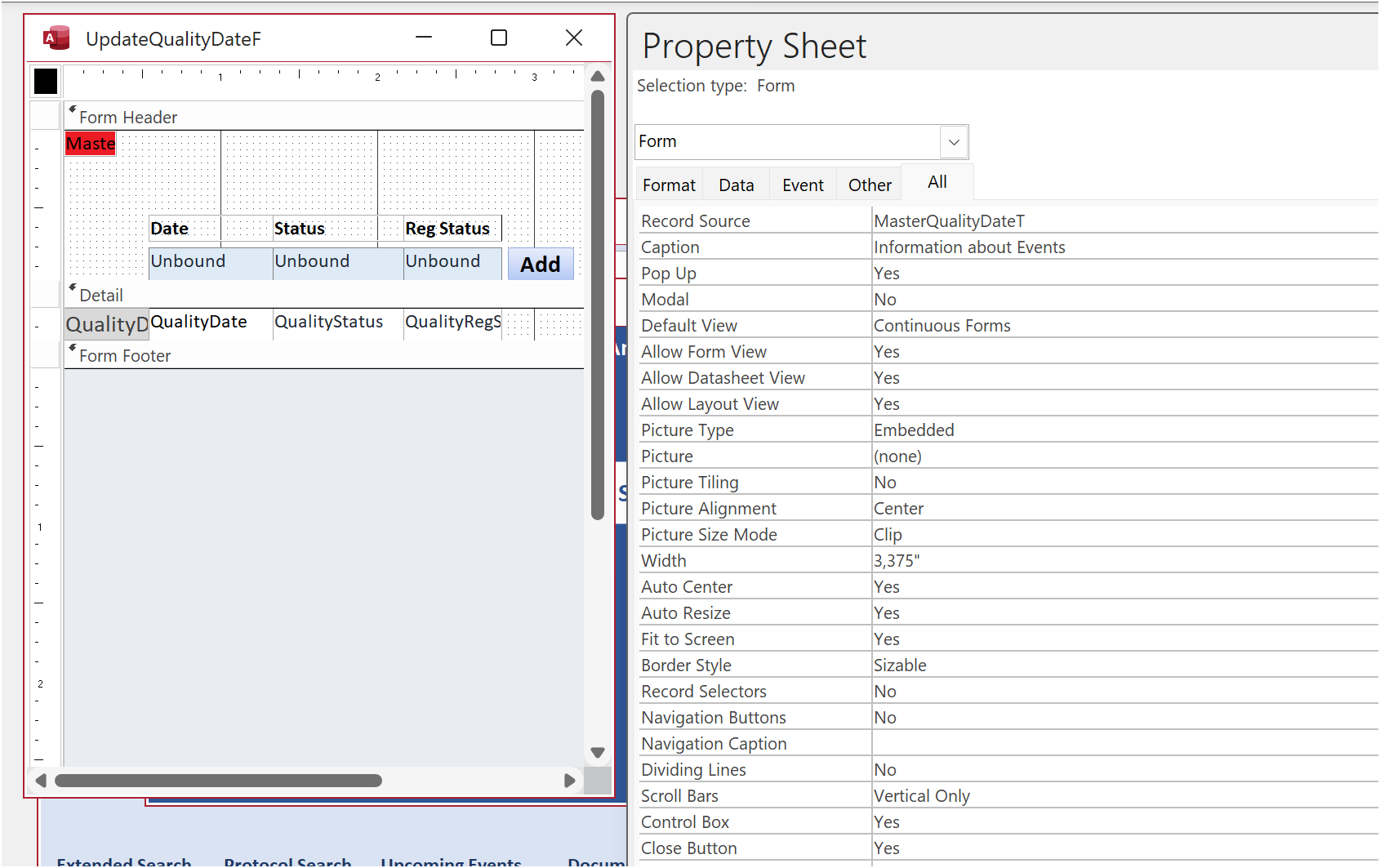The image size is (1380, 868).
Task: Select the QualityStatus text box in Detail
Action: [336, 323]
